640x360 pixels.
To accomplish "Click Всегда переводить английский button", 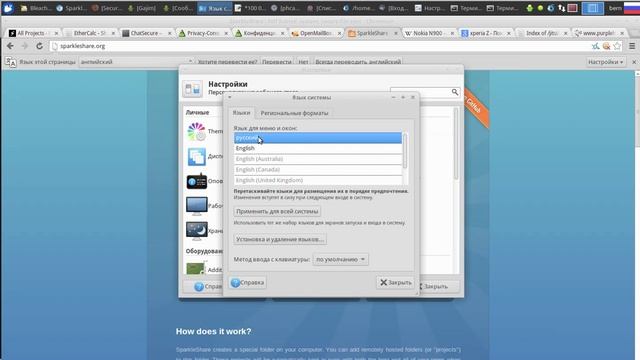I will pos(358,62).
